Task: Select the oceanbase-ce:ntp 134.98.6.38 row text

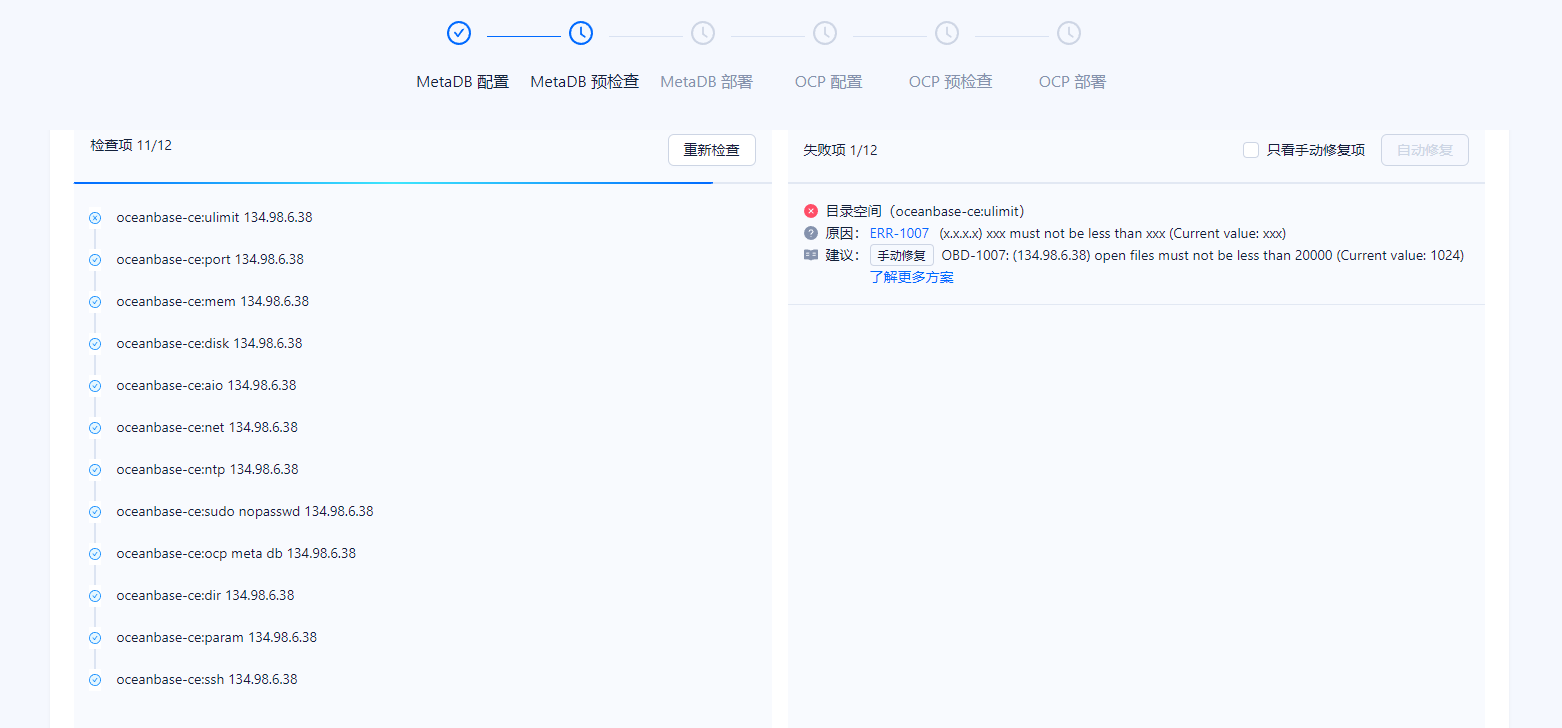Action: [208, 469]
